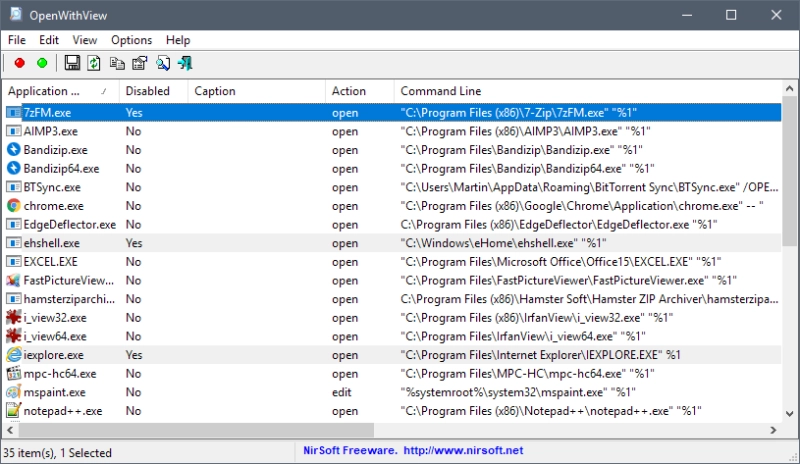Click the OpenWithView title bar app icon
Image resolution: width=800 pixels, height=464 pixels.
16,14
